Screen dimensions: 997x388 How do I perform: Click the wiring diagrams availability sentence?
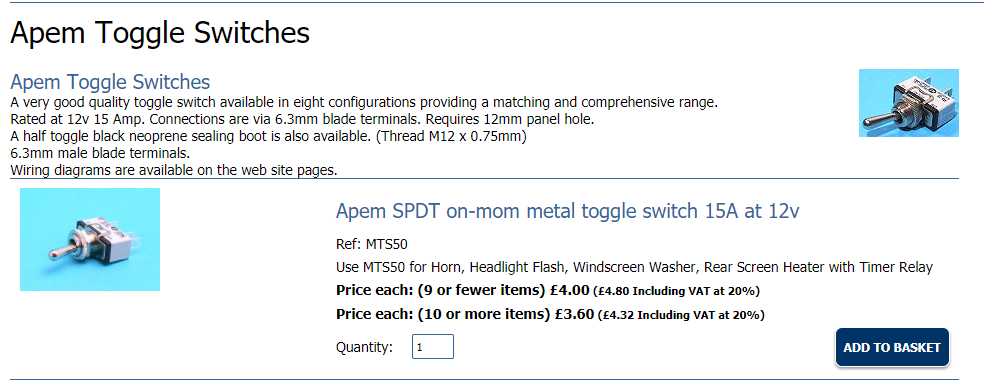click(174, 170)
